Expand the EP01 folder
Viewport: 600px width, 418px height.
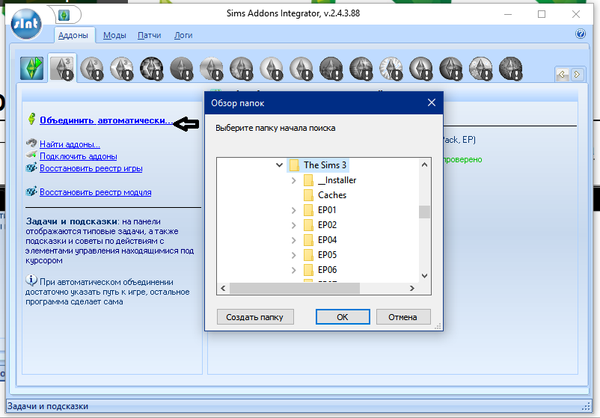tap(293, 210)
